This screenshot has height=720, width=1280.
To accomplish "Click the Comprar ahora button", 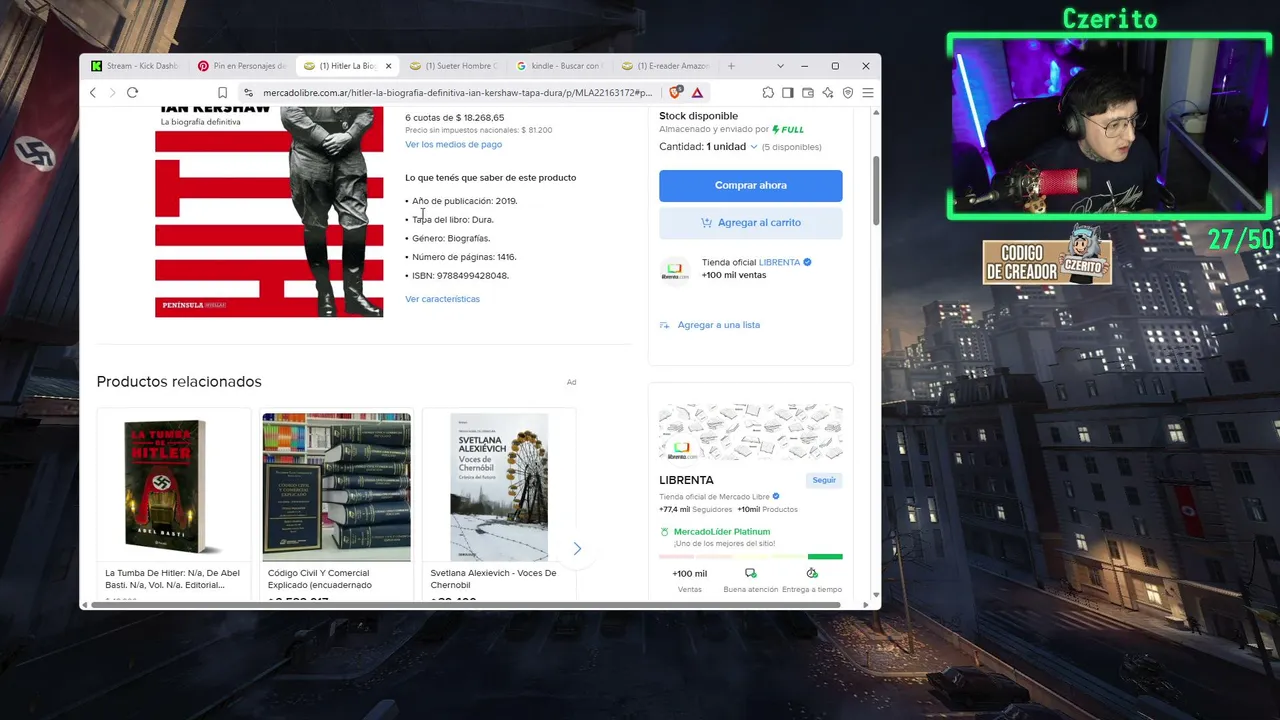I will [x=751, y=185].
